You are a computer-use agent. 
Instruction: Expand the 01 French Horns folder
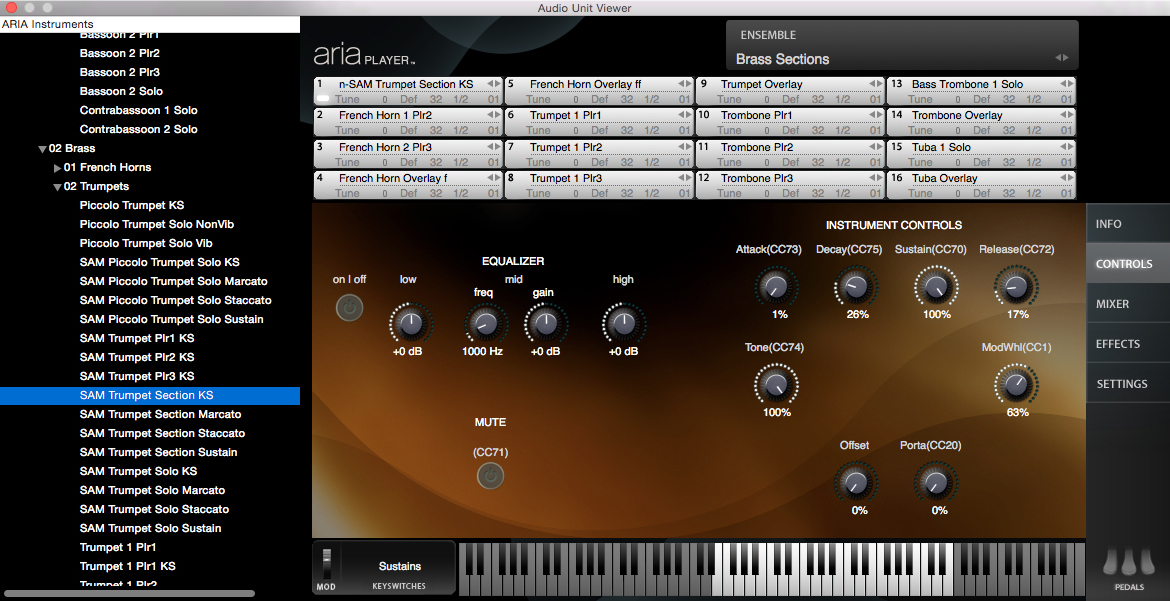57,168
